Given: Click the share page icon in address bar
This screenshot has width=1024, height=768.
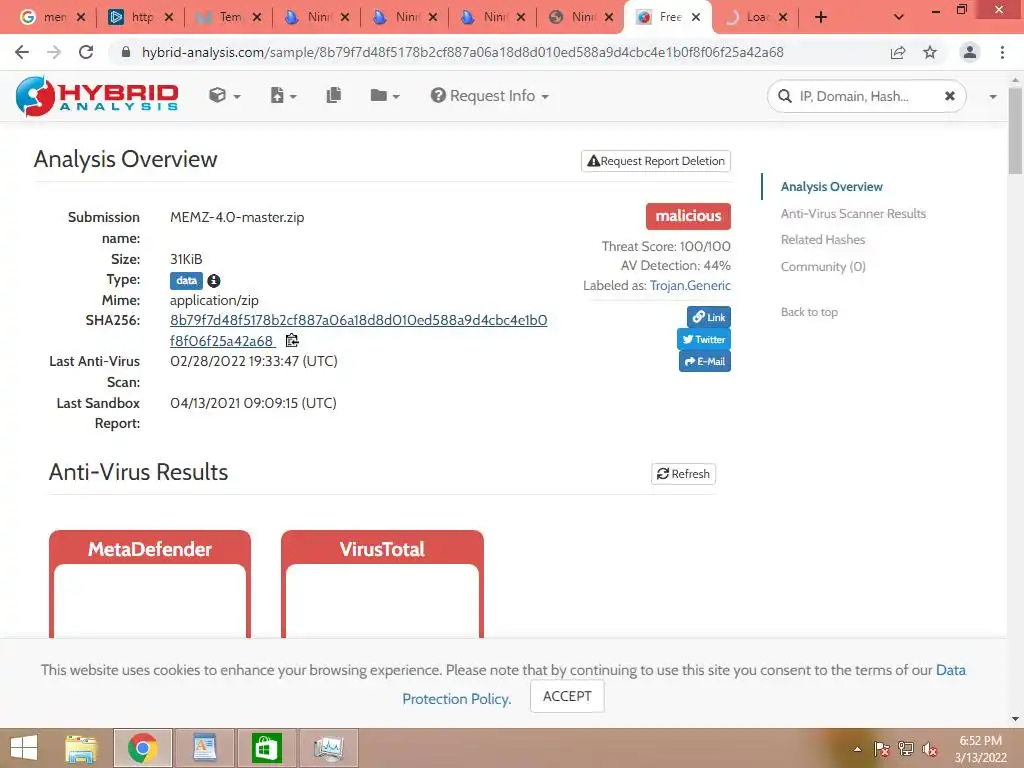Looking at the screenshot, I should tap(898, 52).
